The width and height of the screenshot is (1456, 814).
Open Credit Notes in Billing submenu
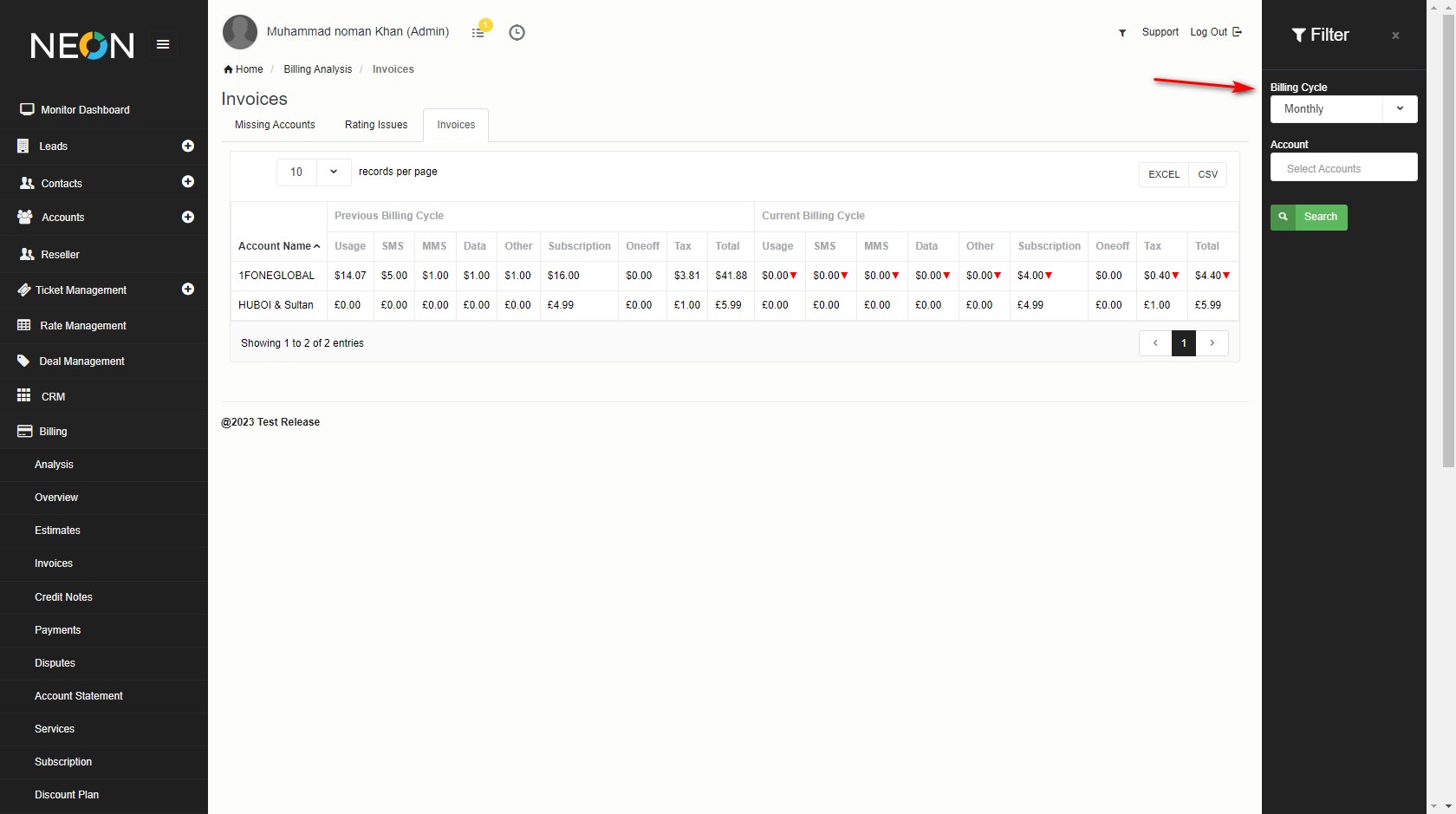(x=63, y=597)
